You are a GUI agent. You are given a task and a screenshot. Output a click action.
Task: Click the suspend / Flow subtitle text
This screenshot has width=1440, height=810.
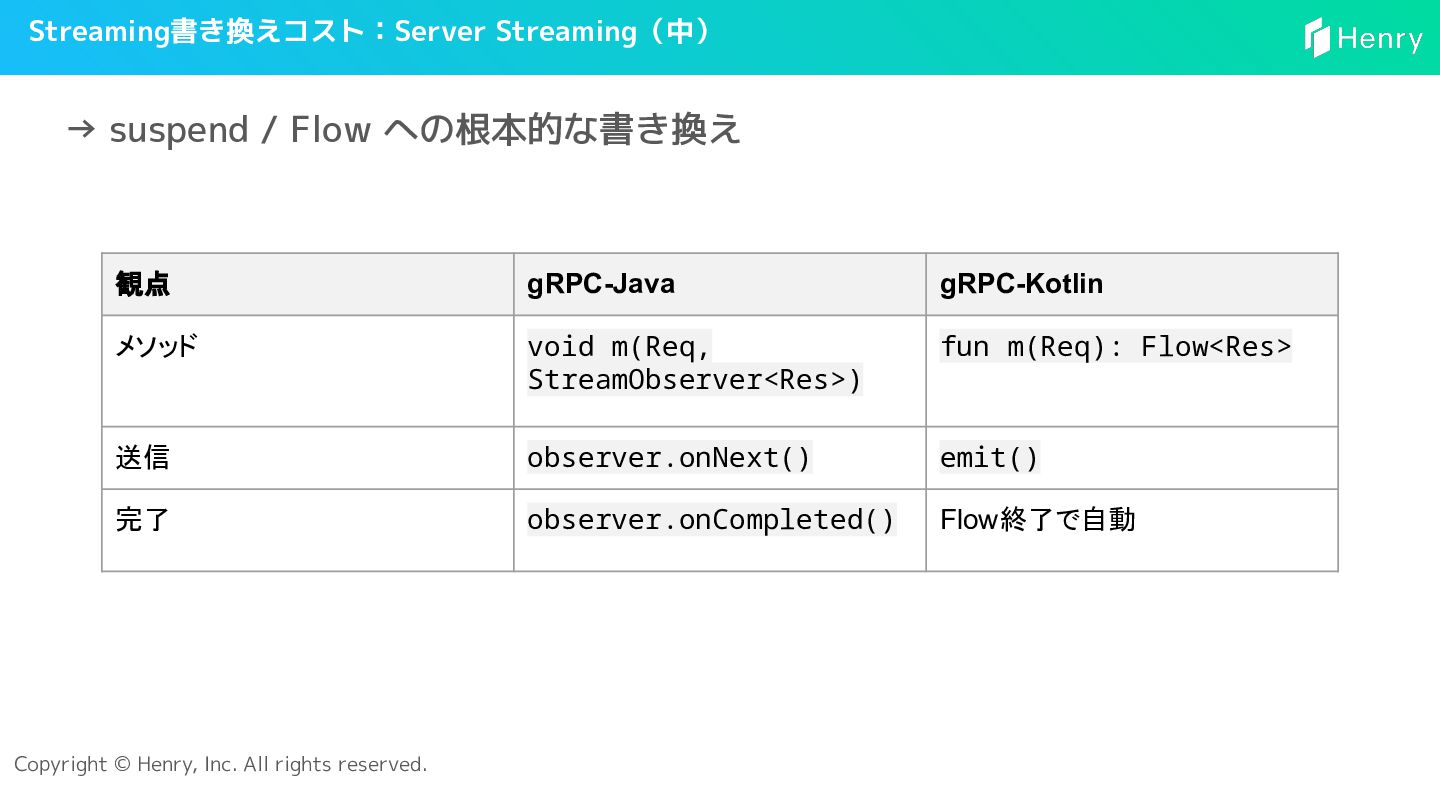[x=425, y=130]
